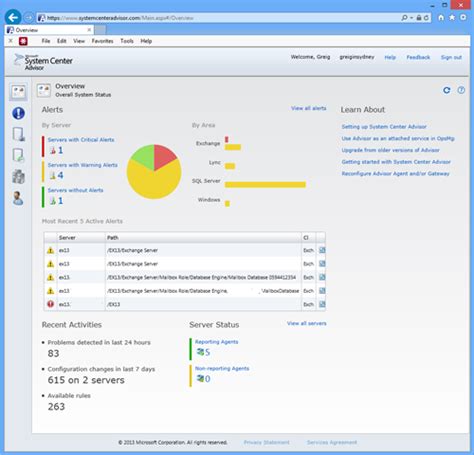Open the View menu
The height and width of the screenshot is (455, 474).
click(79, 41)
